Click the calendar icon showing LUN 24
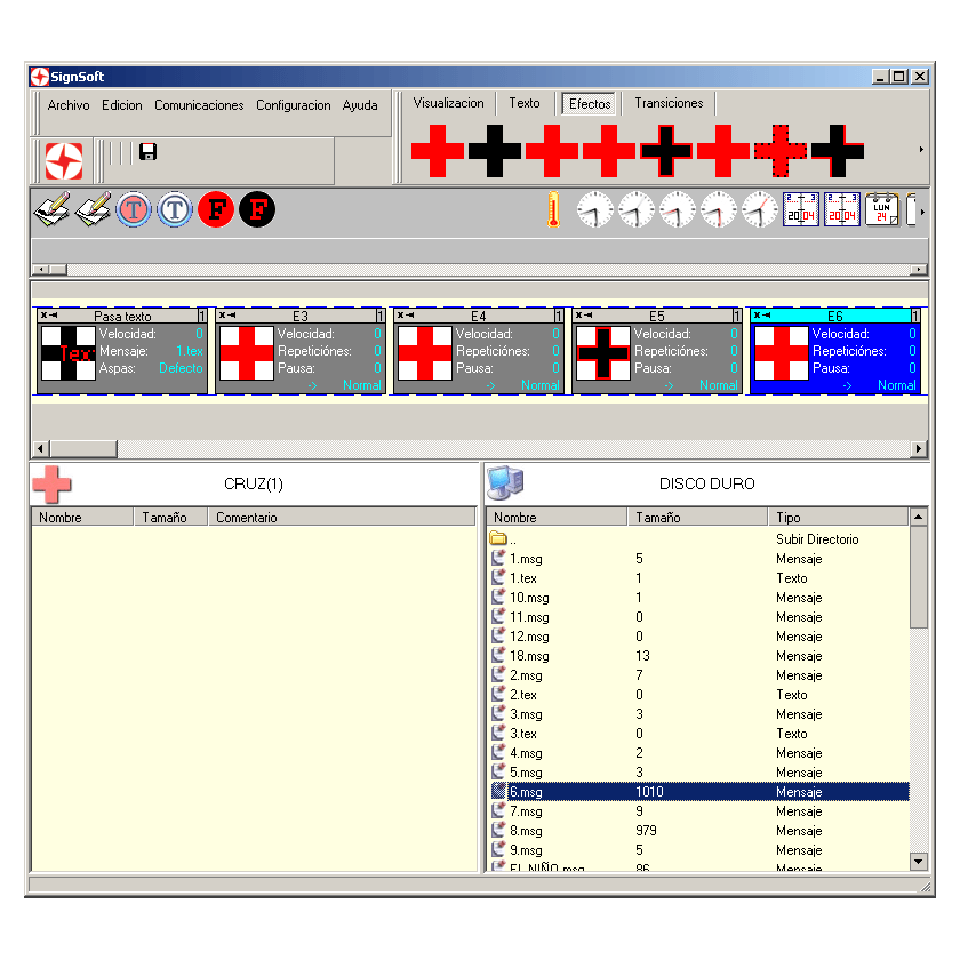Viewport: 960px width, 960px height. point(881,210)
